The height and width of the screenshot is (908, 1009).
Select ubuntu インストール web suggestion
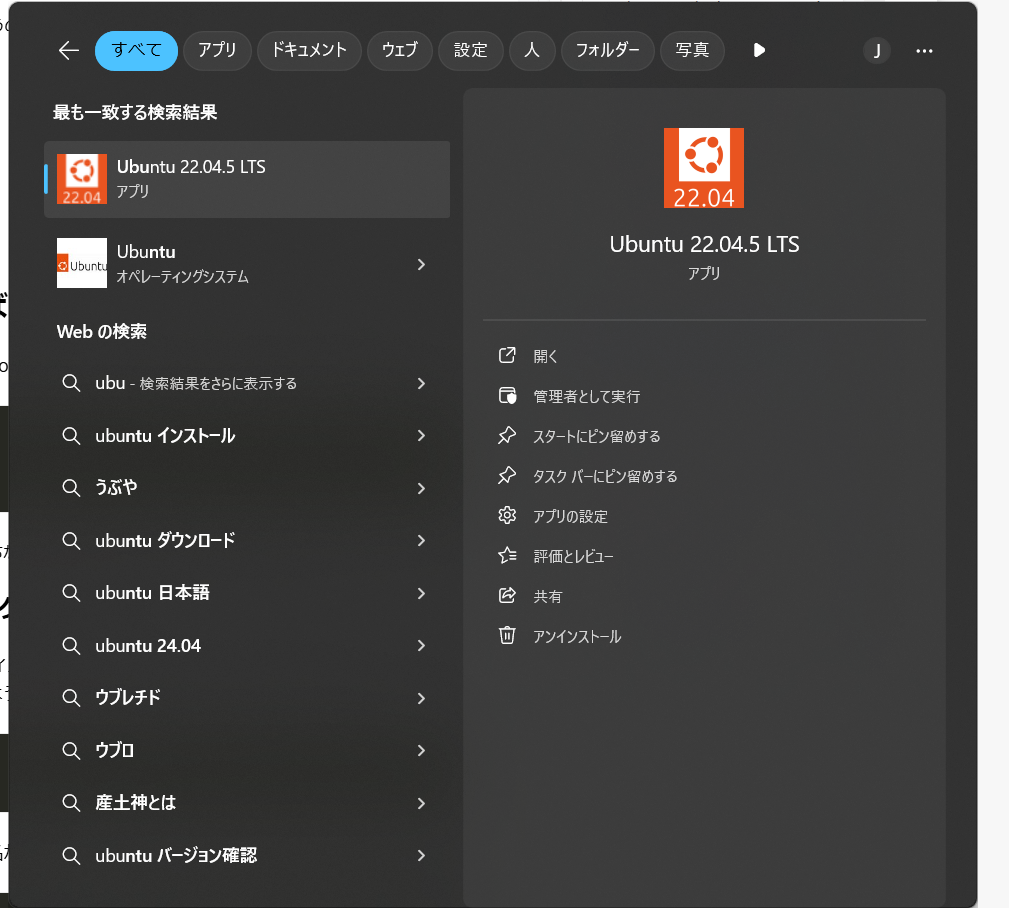[x=247, y=436]
